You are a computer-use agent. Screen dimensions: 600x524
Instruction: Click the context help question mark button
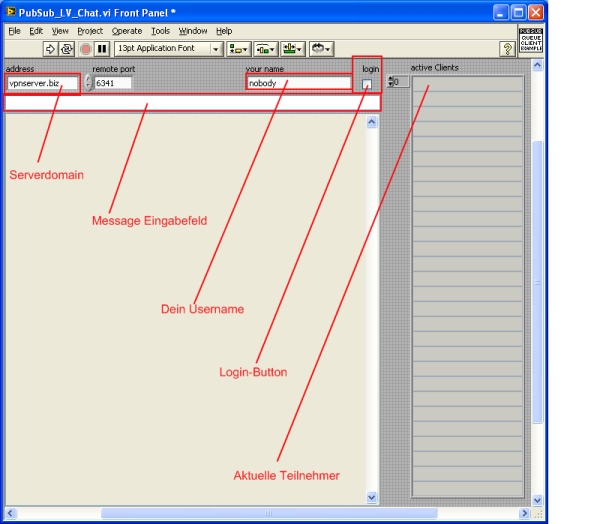coord(507,49)
